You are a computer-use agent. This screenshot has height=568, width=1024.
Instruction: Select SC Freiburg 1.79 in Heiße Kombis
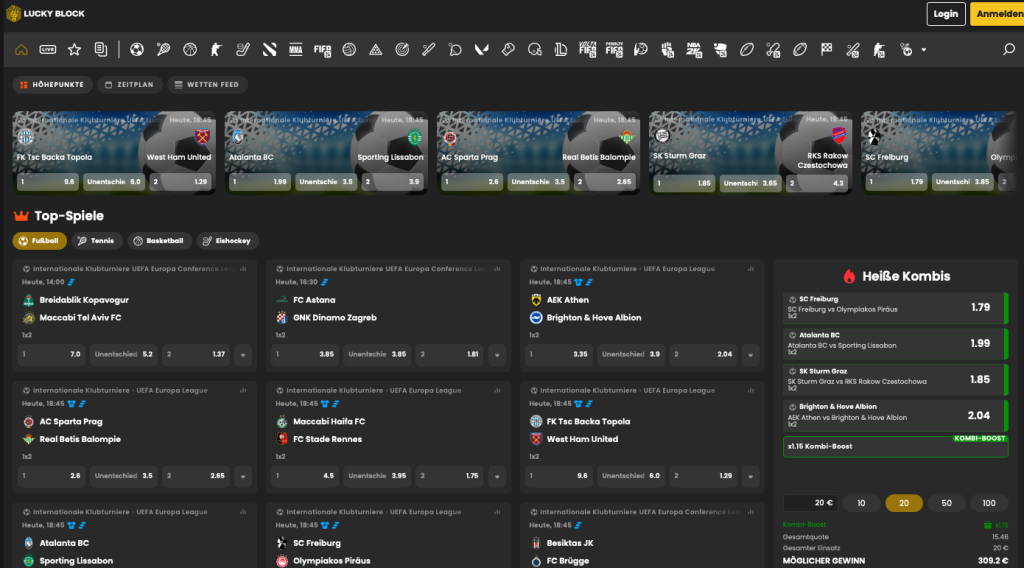click(895, 308)
